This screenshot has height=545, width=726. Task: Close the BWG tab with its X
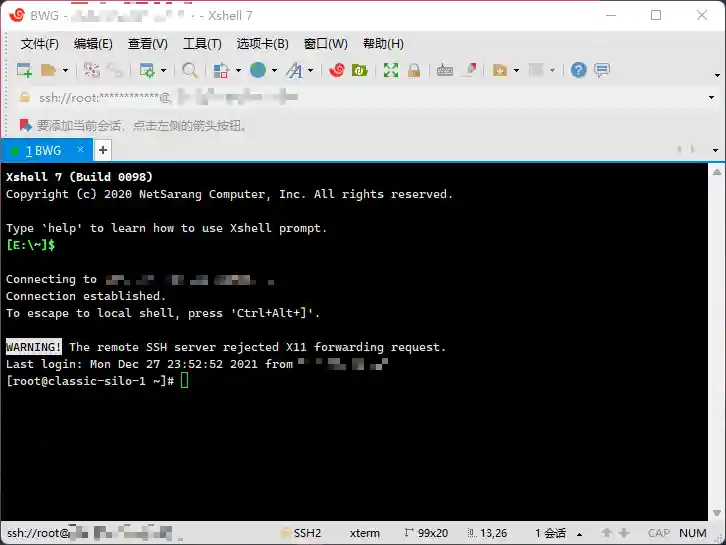tap(81, 149)
